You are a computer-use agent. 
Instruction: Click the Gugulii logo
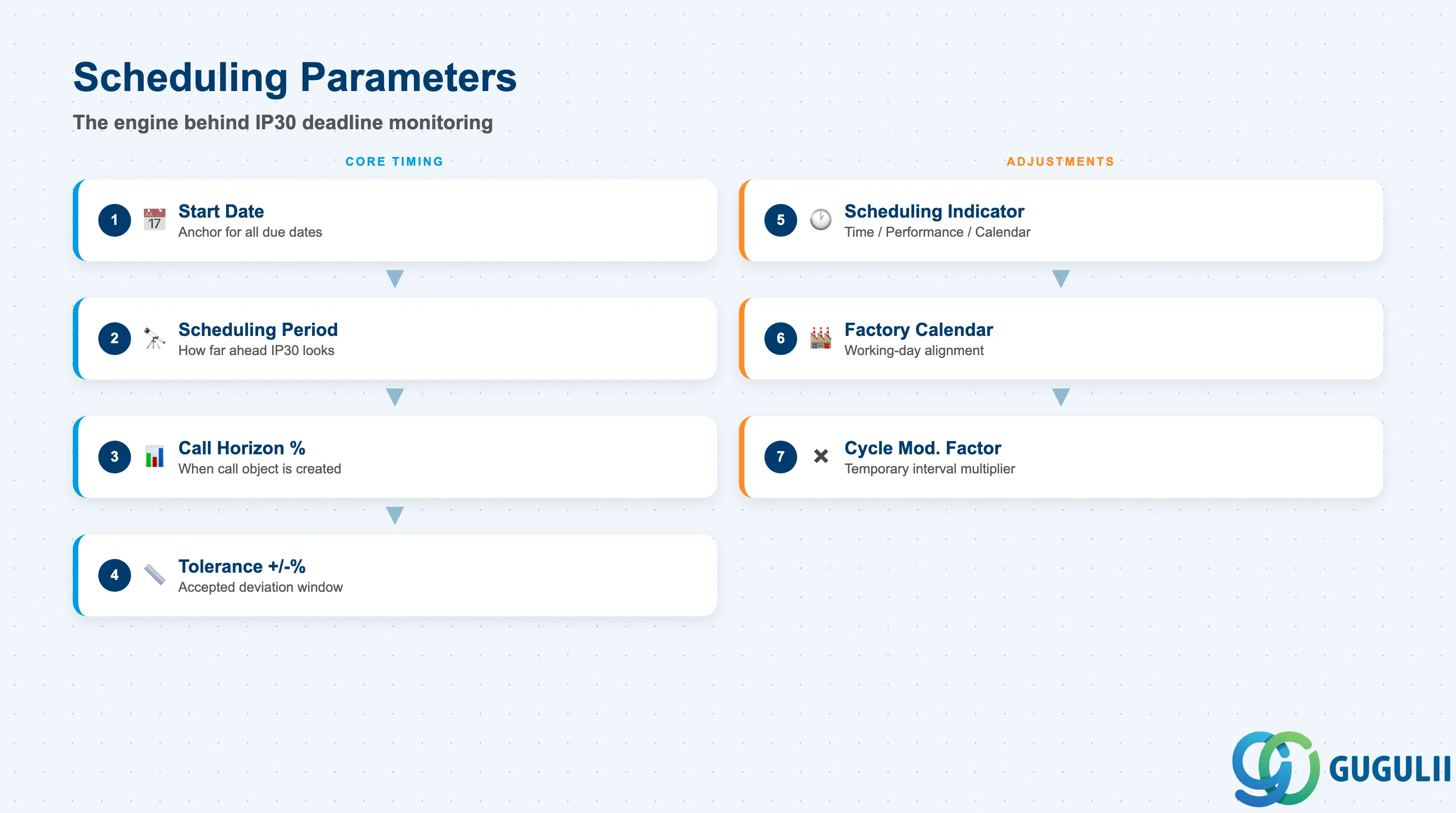tap(1341, 768)
